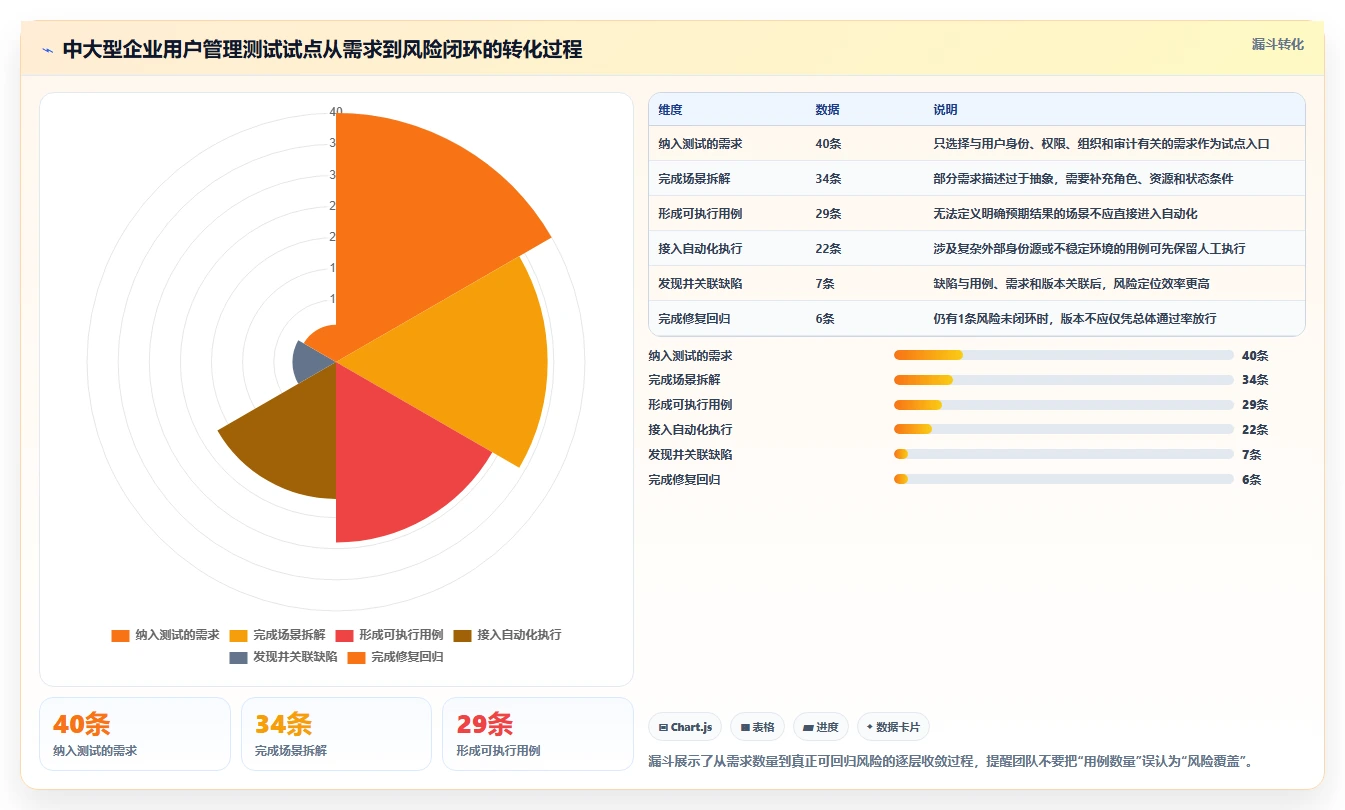1345x810 pixels.
Task: Click progress bar for 纳入测试的需求
Action: (1064, 355)
